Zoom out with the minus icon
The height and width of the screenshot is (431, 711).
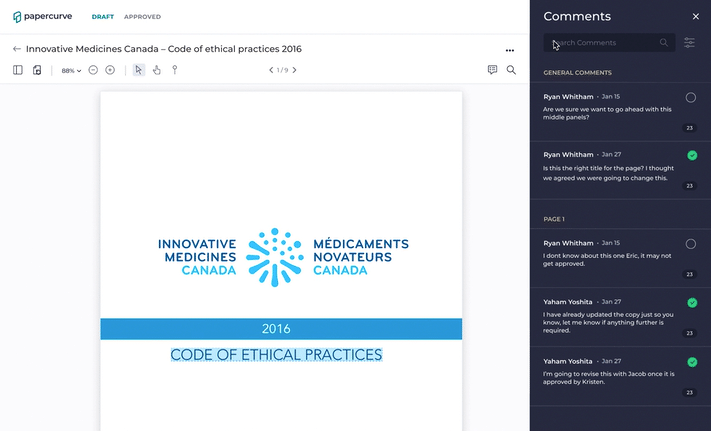[x=93, y=70]
